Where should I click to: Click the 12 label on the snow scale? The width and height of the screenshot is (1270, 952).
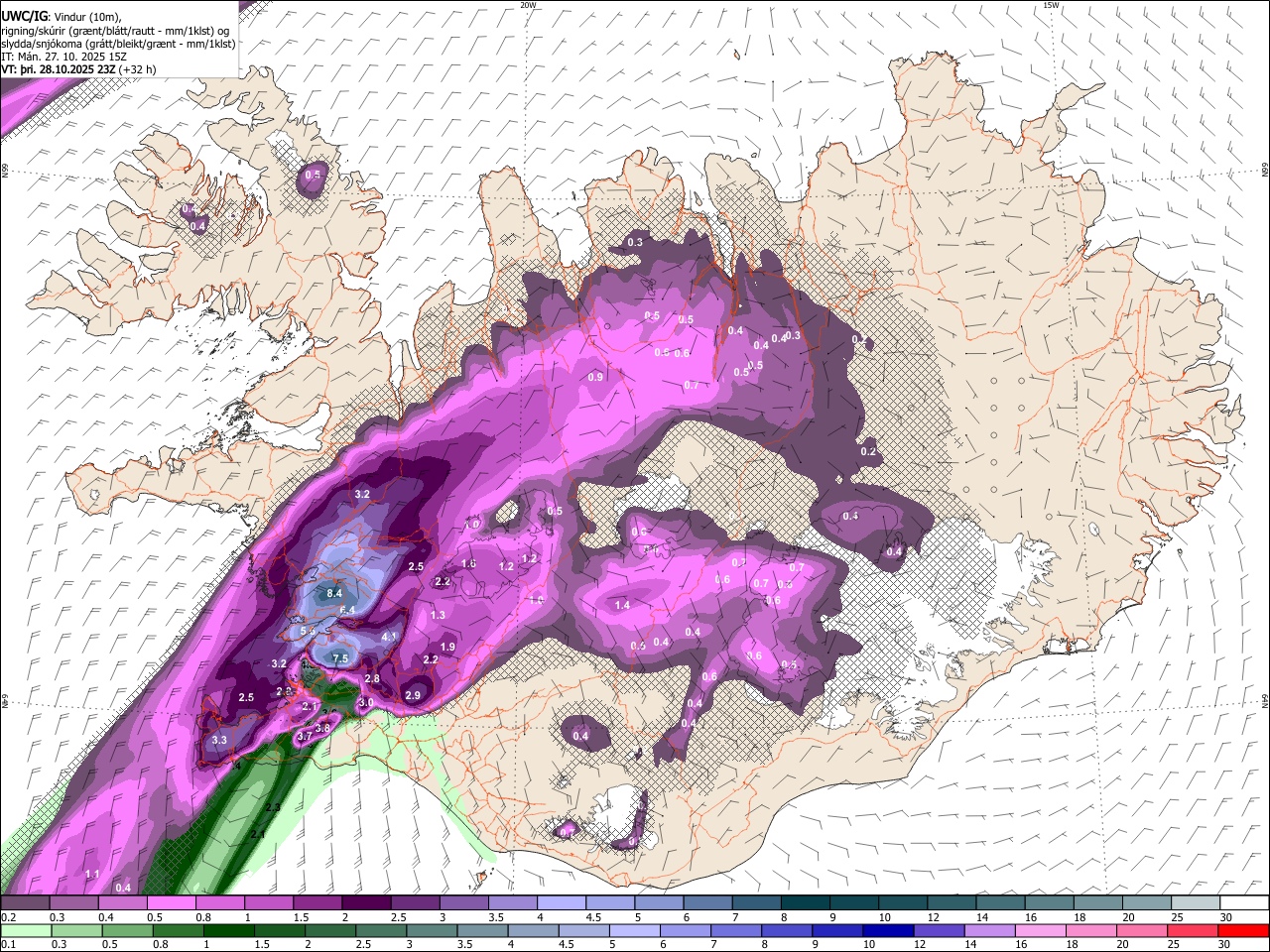tap(935, 917)
